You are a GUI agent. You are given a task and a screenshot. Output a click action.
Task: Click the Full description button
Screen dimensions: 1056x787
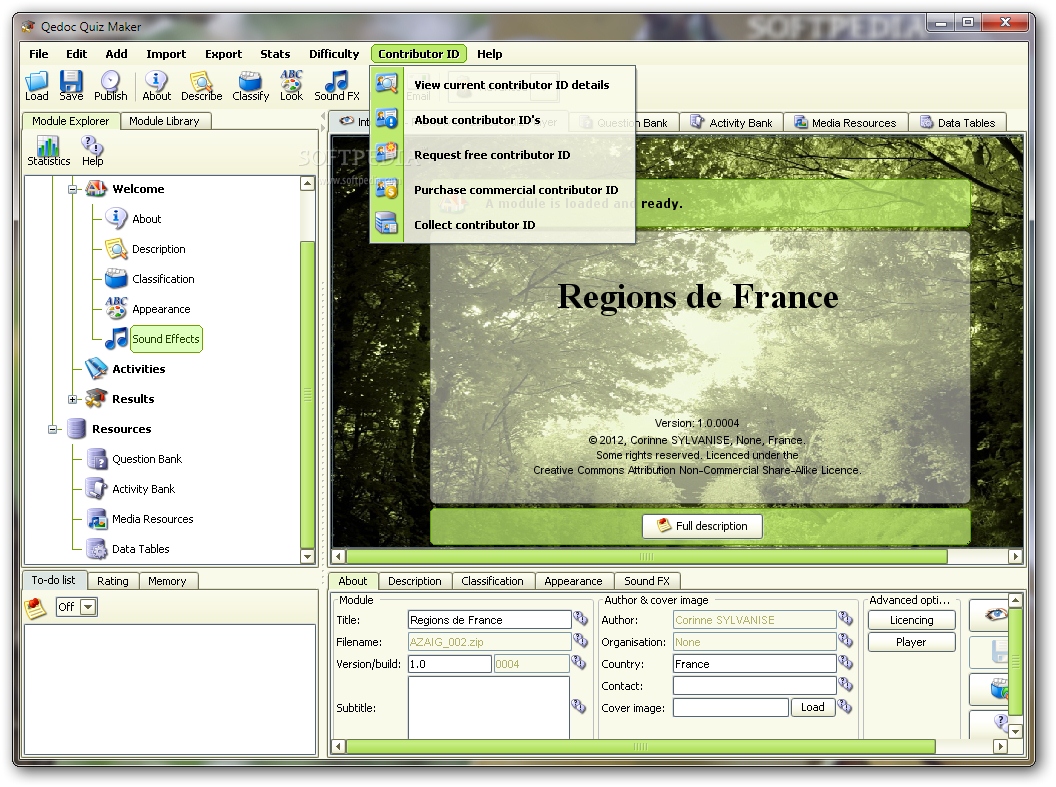click(702, 526)
